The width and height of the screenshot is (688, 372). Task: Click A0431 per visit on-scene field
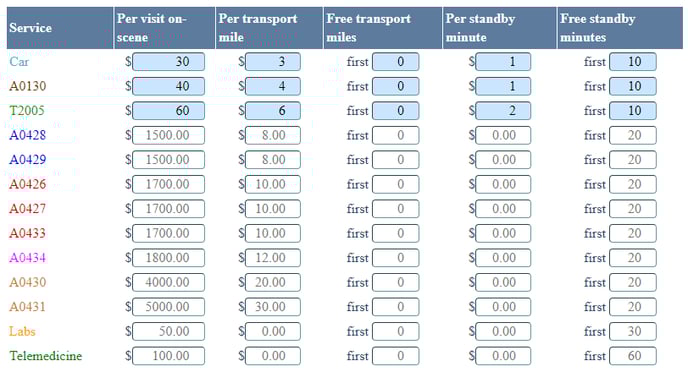tap(168, 307)
